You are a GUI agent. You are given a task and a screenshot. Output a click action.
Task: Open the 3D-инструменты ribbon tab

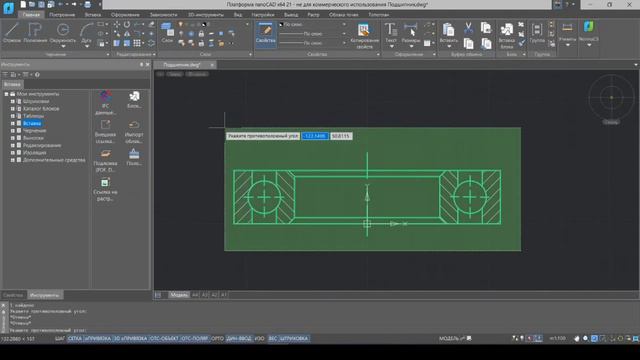pos(206,15)
